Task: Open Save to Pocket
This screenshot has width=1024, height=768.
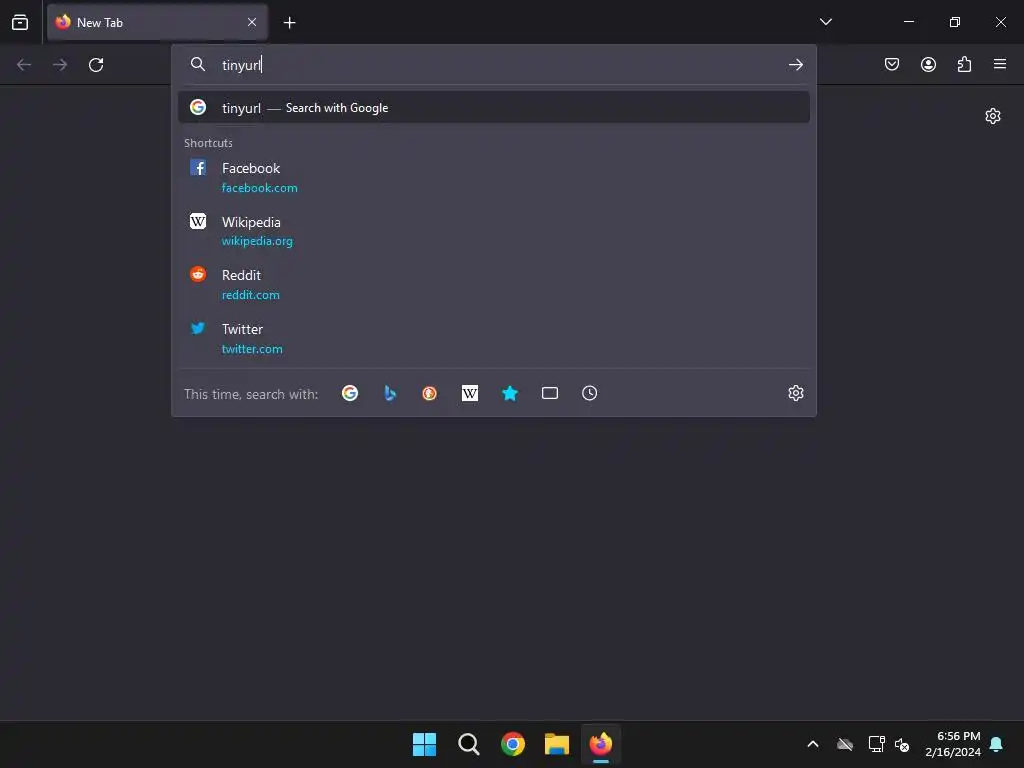Action: pyautogui.click(x=892, y=64)
